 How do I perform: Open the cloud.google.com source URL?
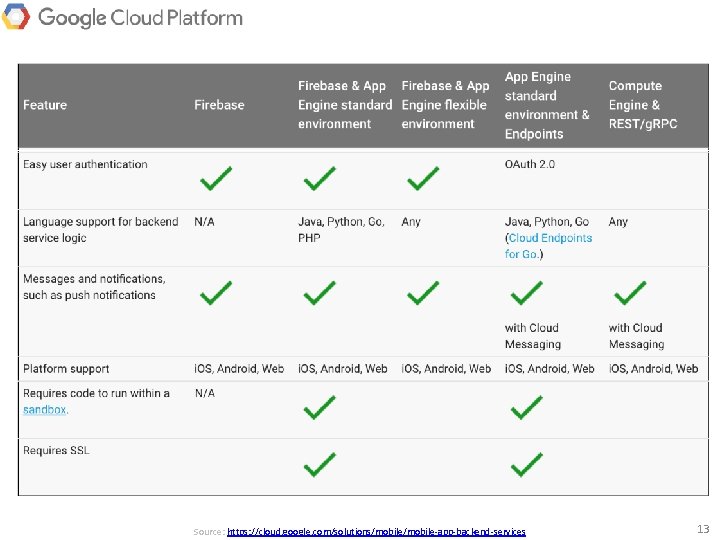tap(376, 531)
